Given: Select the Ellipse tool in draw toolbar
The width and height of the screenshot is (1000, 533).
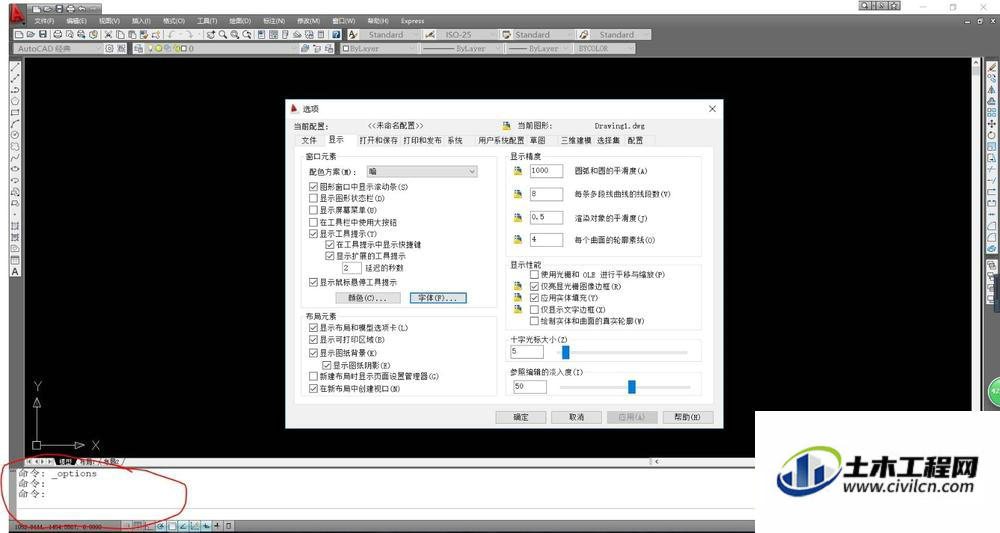Looking at the screenshot, I should click(15, 168).
